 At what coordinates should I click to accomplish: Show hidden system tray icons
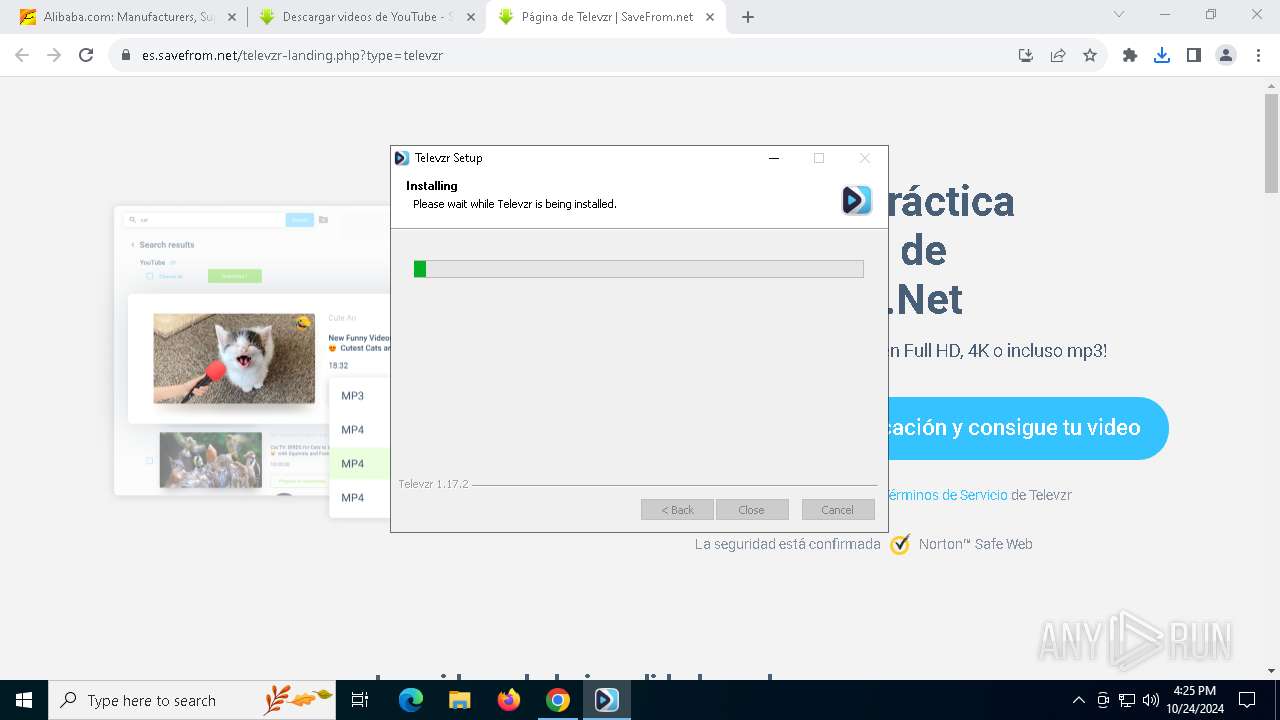1078,700
